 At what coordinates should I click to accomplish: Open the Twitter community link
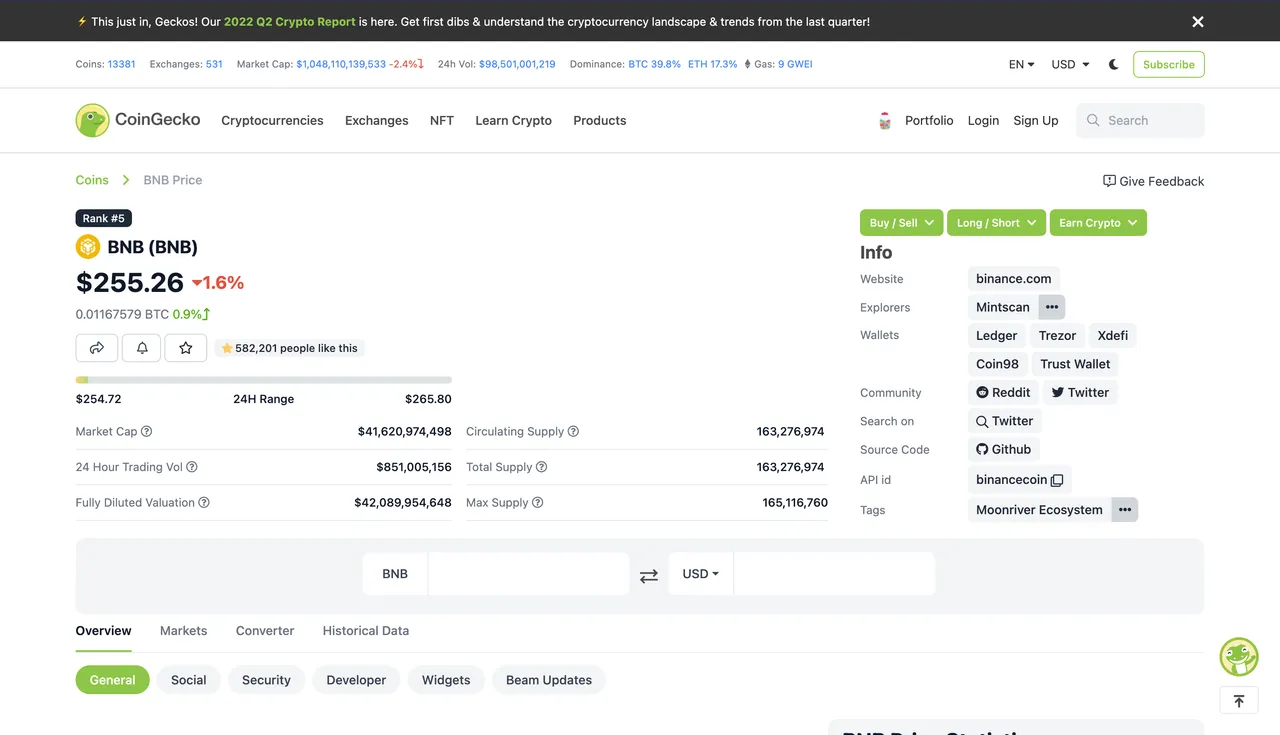pos(1080,393)
